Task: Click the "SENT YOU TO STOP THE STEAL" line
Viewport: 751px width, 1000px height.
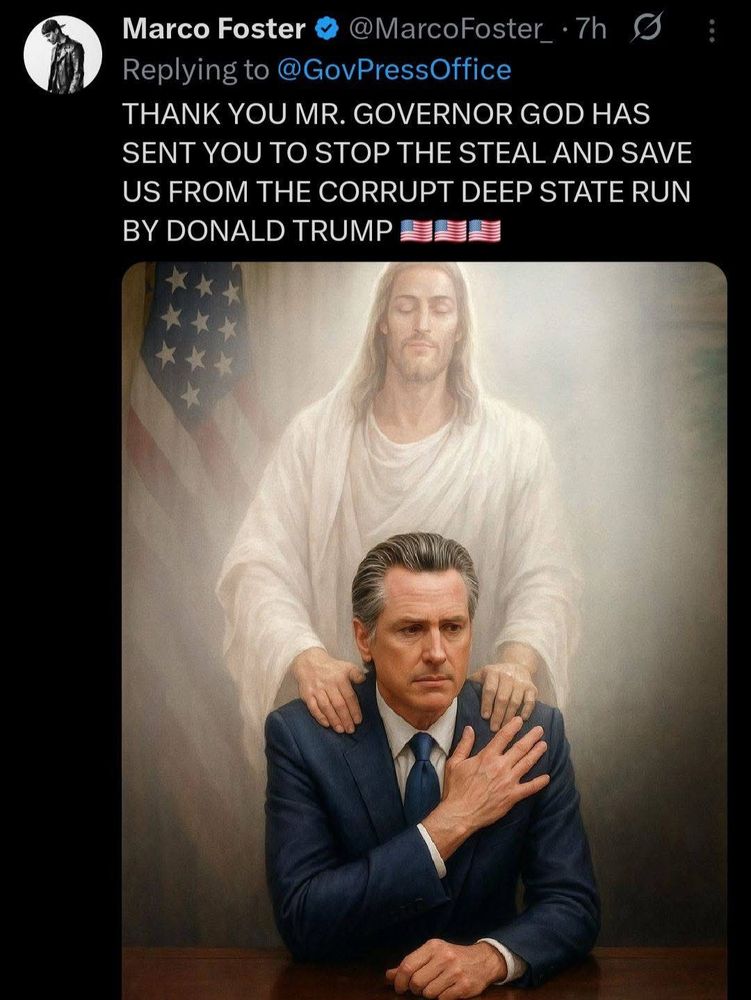Action: [x=407, y=153]
